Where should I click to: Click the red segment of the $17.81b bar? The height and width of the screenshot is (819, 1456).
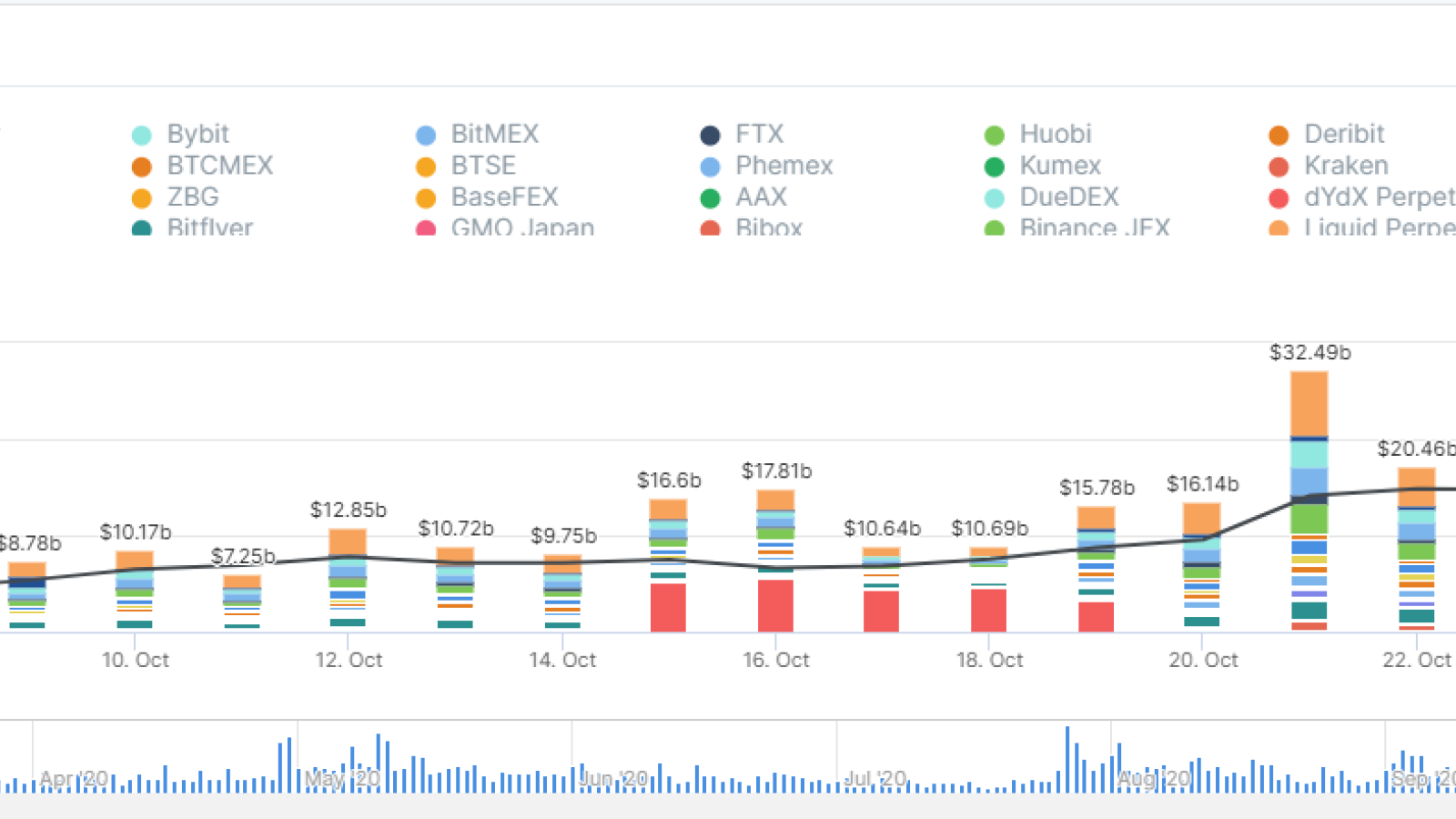click(x=775, y=605)
